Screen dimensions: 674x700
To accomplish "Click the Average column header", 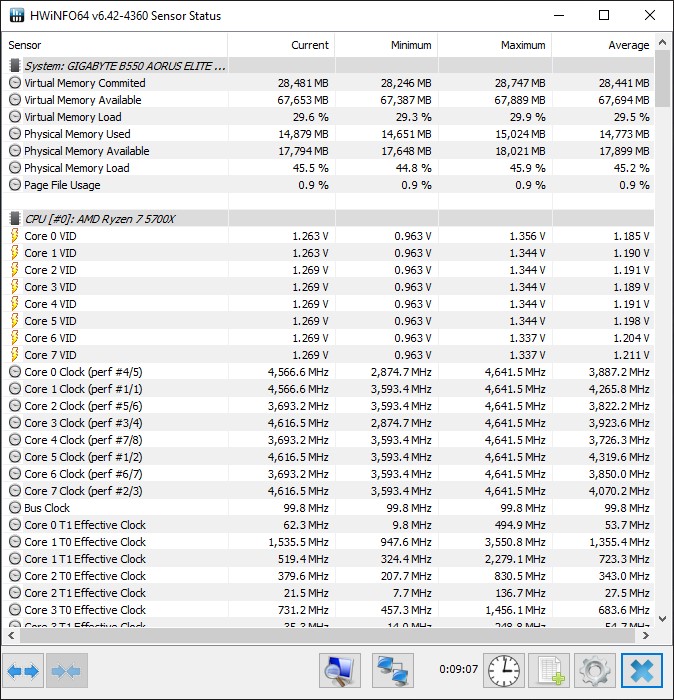I will [x=603, y=45].
